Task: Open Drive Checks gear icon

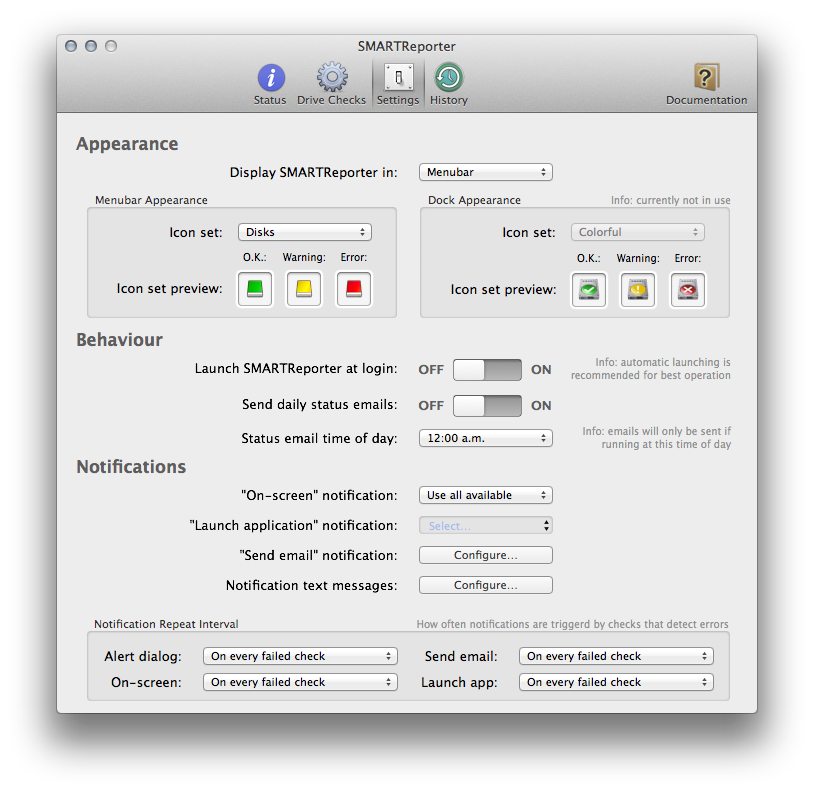Action: [x=332, y=77]
